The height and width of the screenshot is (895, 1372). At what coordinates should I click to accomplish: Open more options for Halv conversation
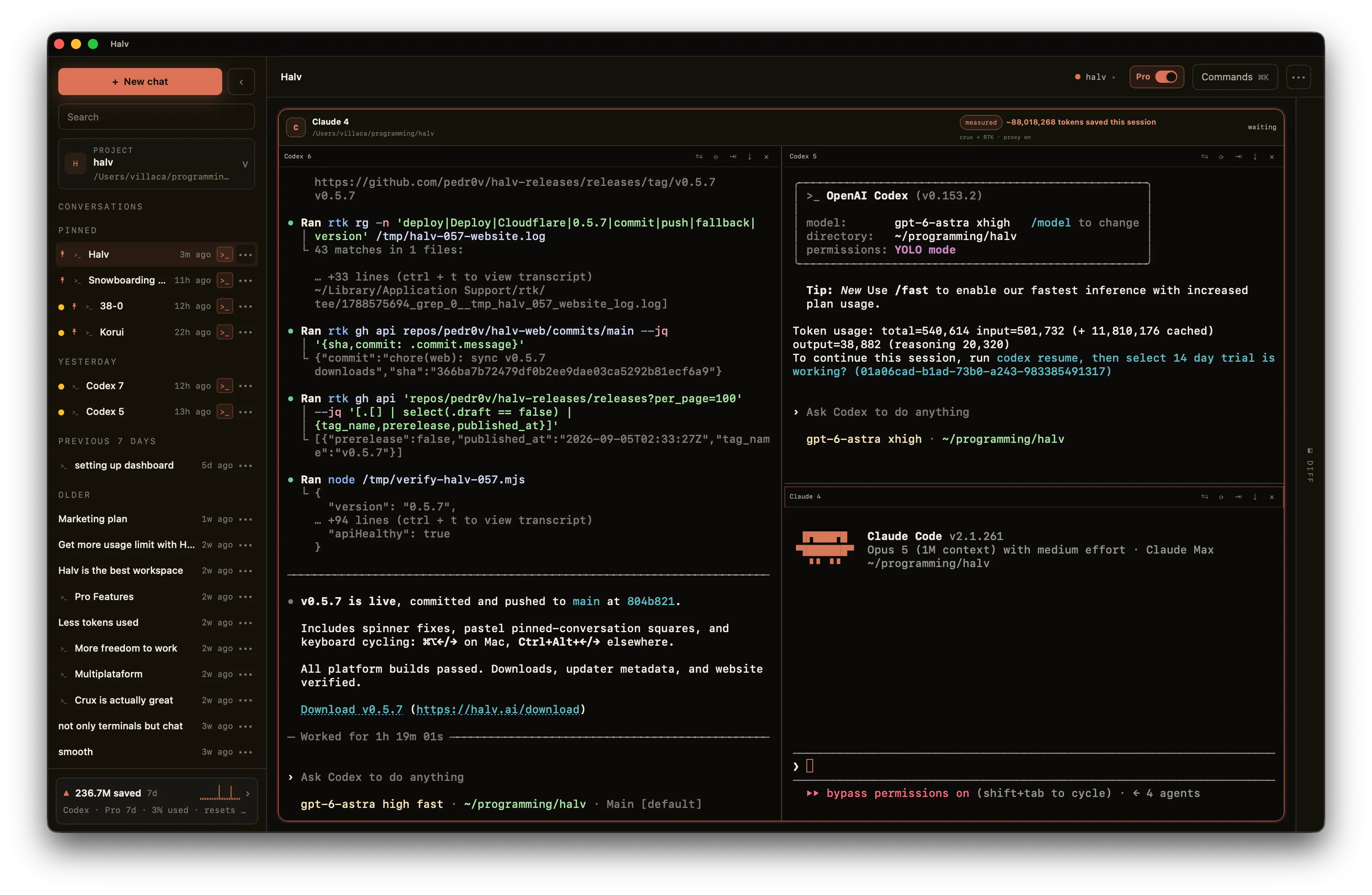(x=245, y=254)
